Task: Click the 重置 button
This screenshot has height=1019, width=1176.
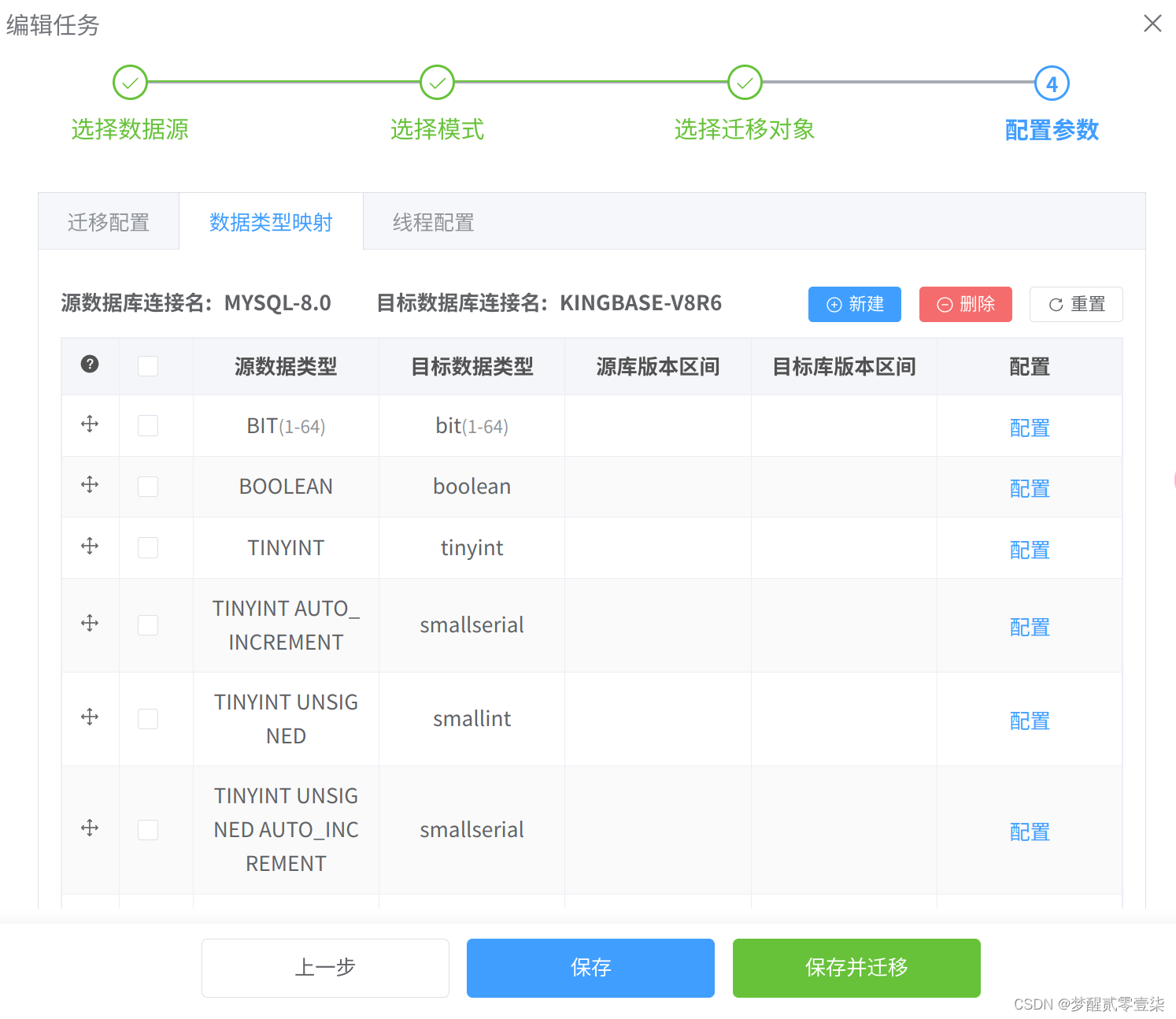Action: point(1076,304)
